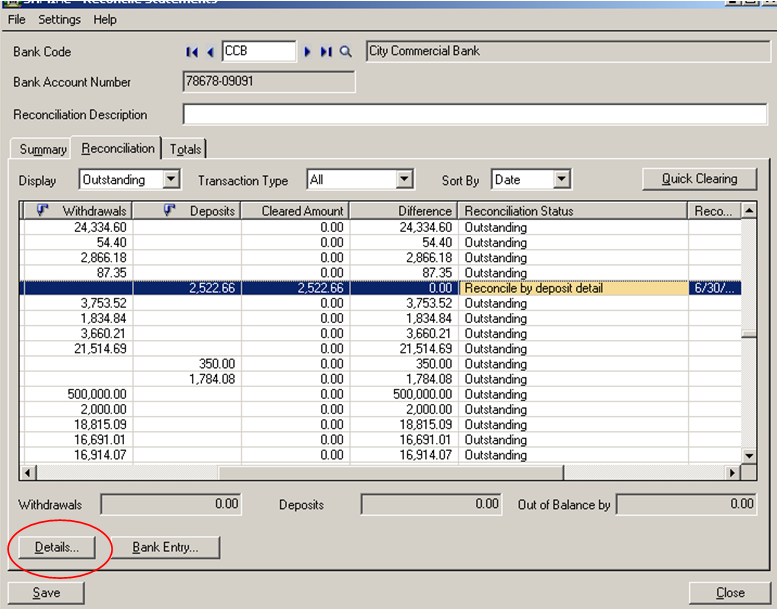The height and width of the screenshot is (610, 777).
Task: Click the 2,522.66 deposit cell
Action: 187,288
